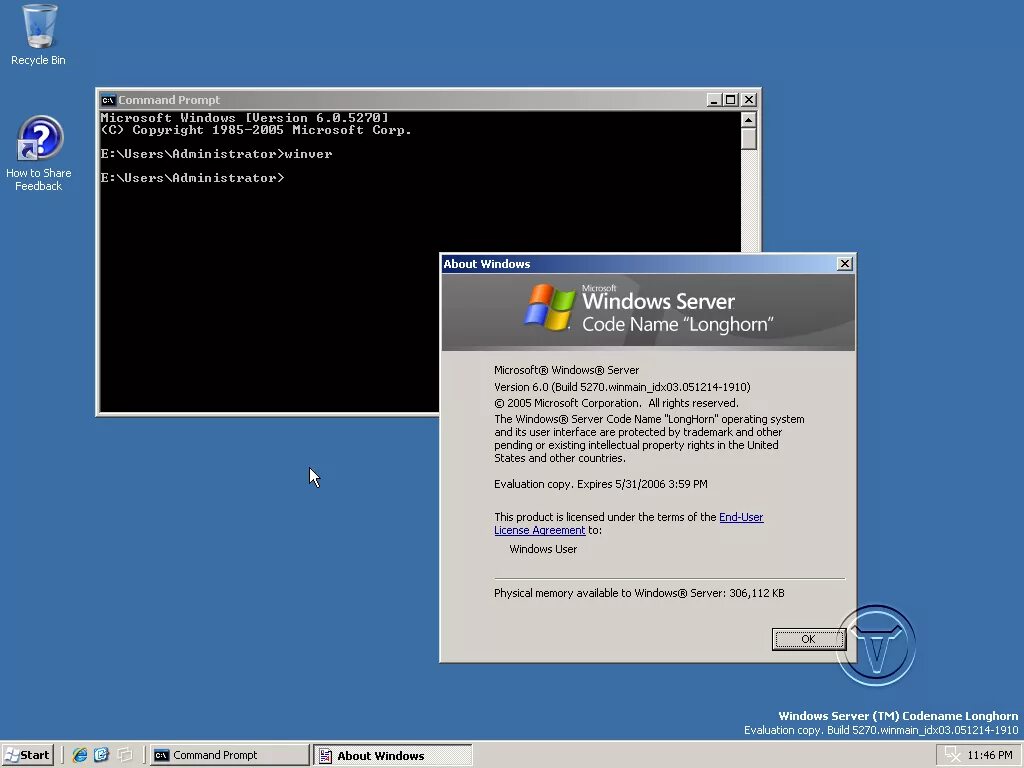Click the Windows Server Longhorn logo banner
Screen dimensions: 1024x768
click(648, 312)
